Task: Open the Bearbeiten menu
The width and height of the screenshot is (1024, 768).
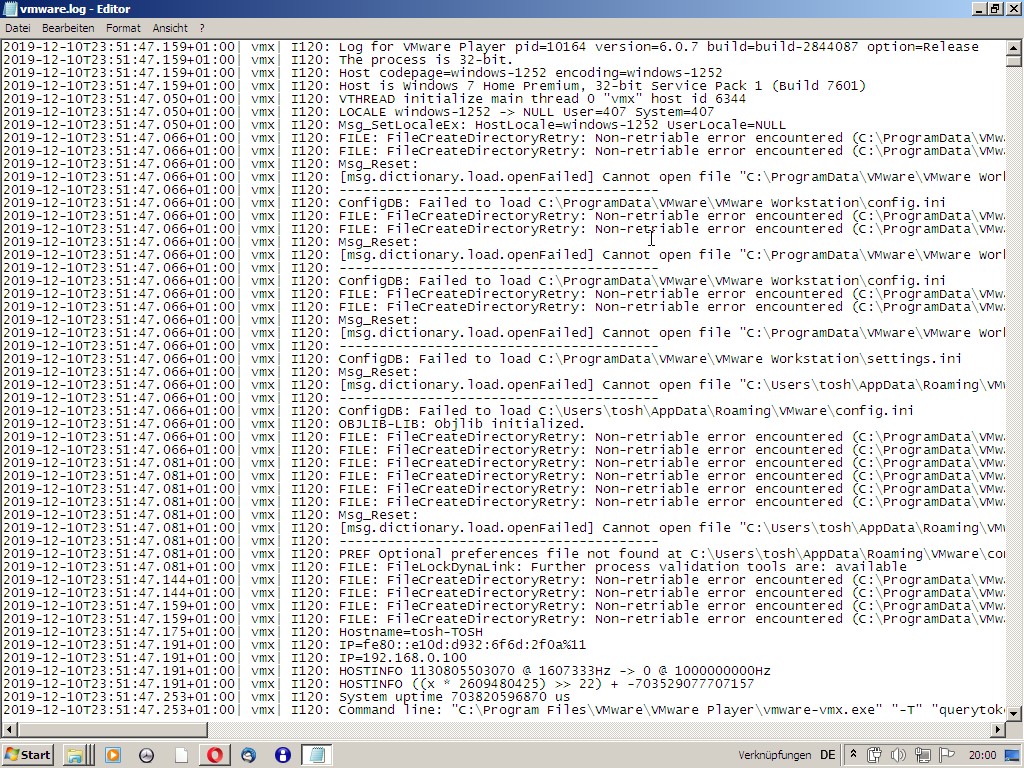Action: coord(68,28)
